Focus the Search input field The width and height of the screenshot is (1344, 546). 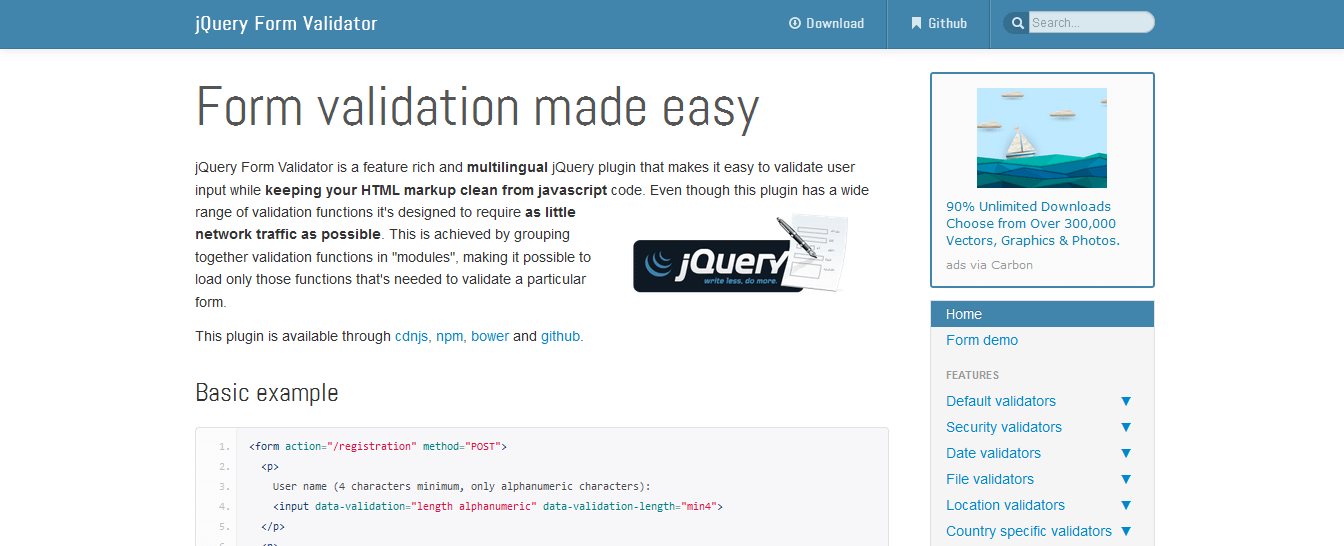[1090, 23]
